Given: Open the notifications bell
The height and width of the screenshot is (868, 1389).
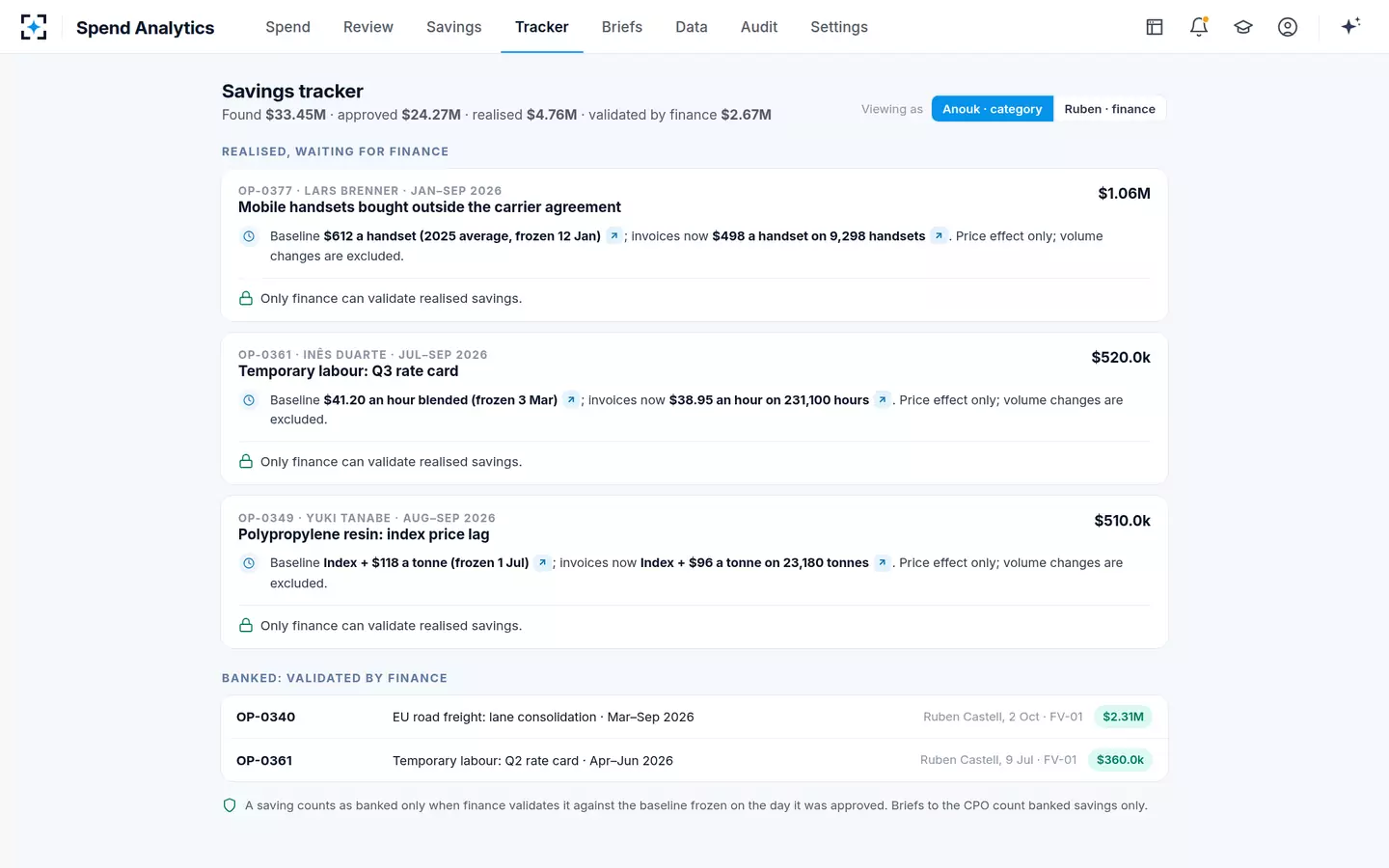Looking at the screenshot, I should click(1199, 27).
